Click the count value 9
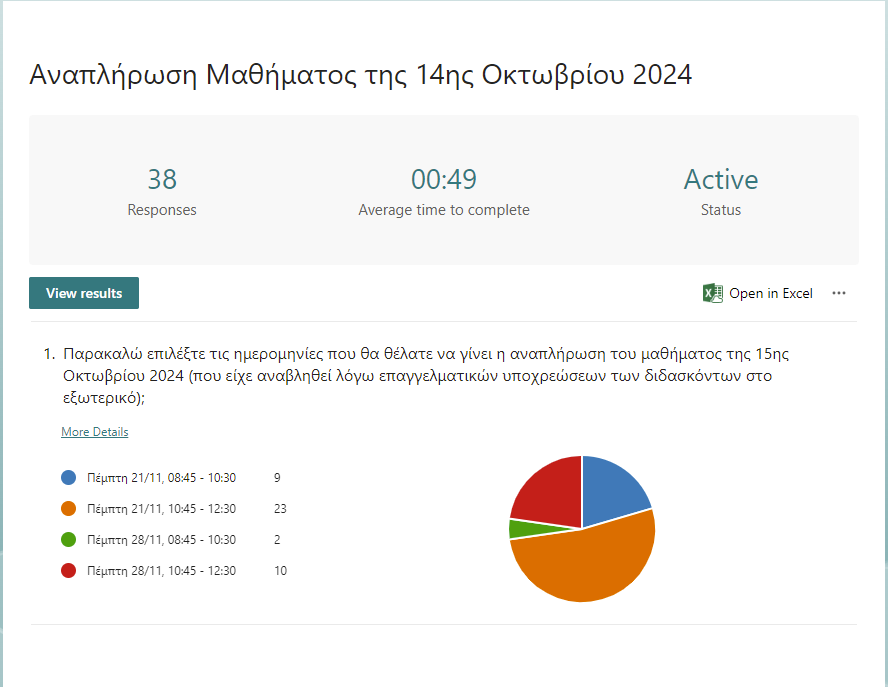This screenshot has height=687, width=888. coord(277,477)
